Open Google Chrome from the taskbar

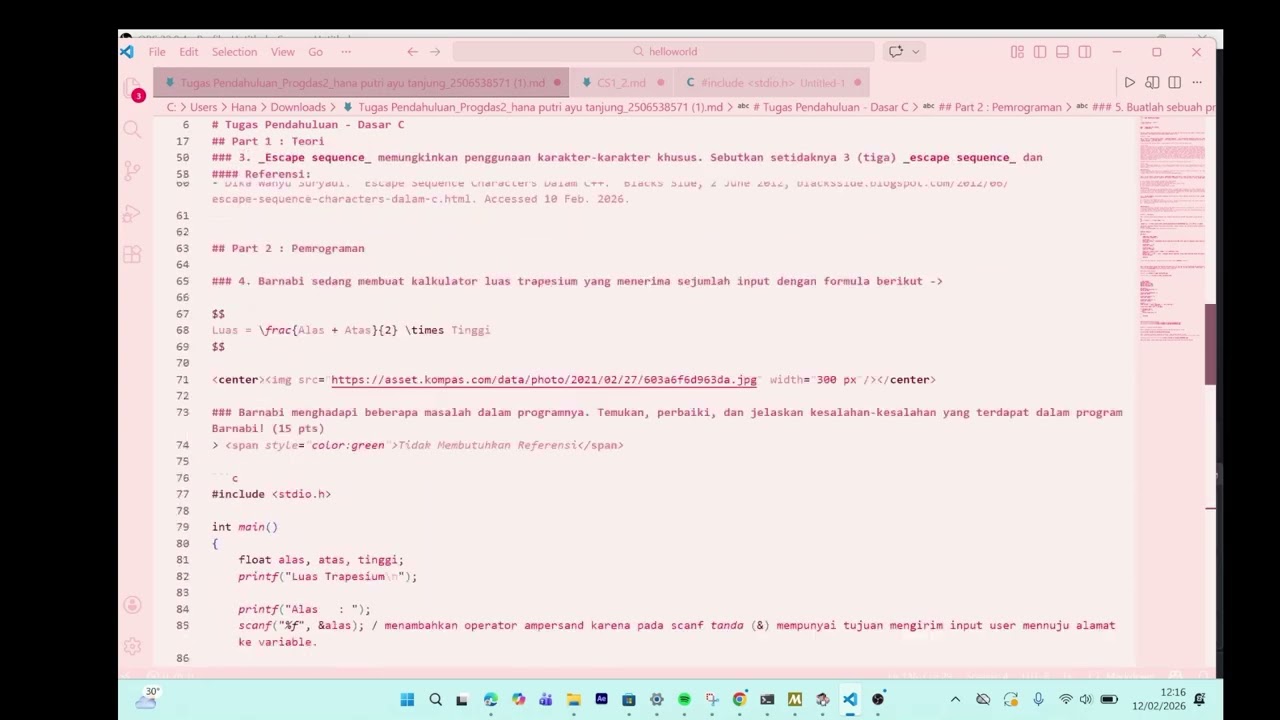[739, 700]
